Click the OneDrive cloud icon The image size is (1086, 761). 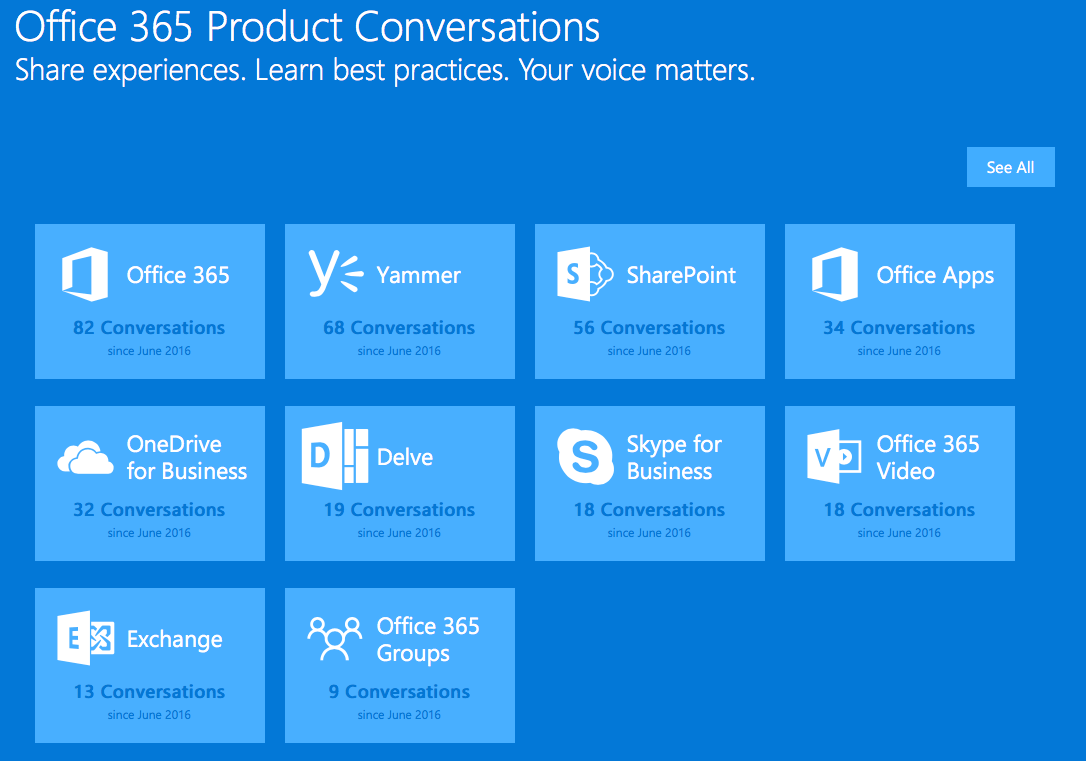(85, 458)
